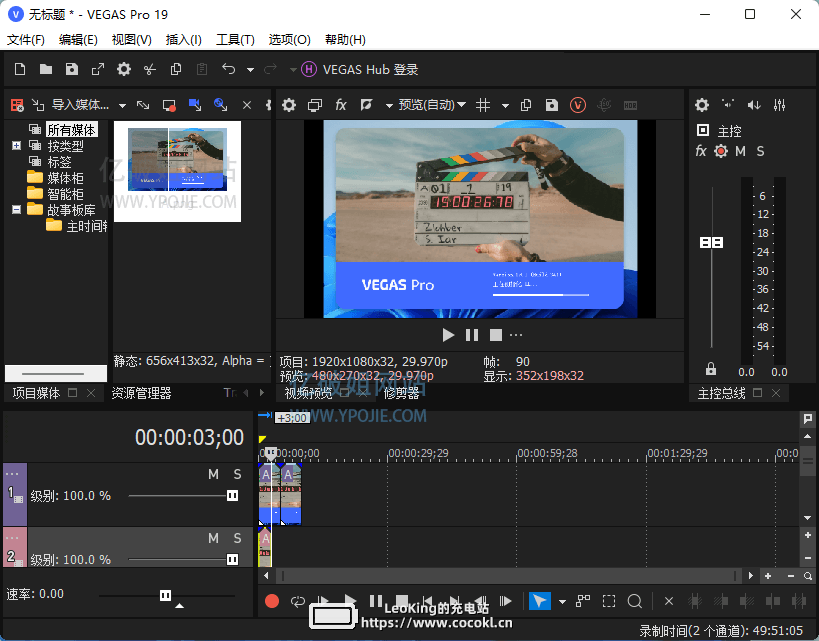The width and height of the screenshot is (819, 641).
Task: Open the 文件(F) menu
Action: click(x=26, y=40)
